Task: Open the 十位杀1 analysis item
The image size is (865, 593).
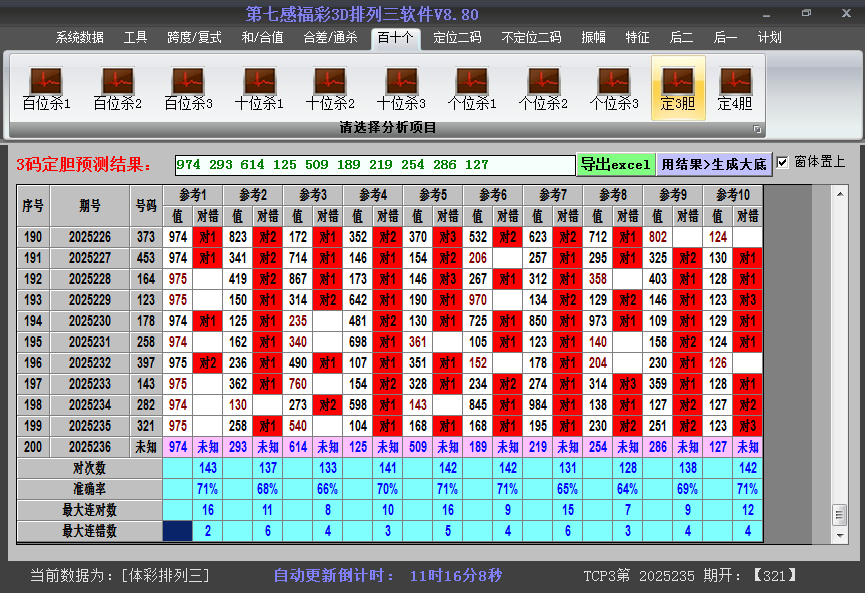Action: pos(259,88)
